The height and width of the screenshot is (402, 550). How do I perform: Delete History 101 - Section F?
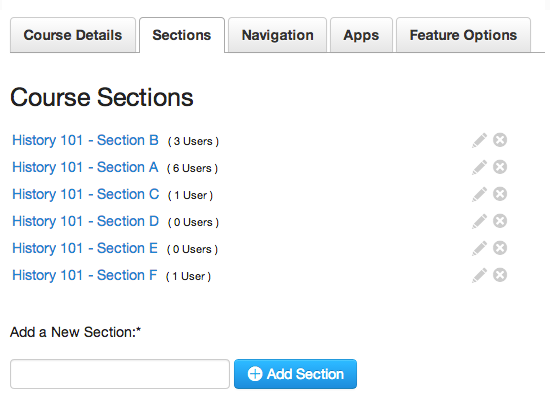click(x=500, y=275)
